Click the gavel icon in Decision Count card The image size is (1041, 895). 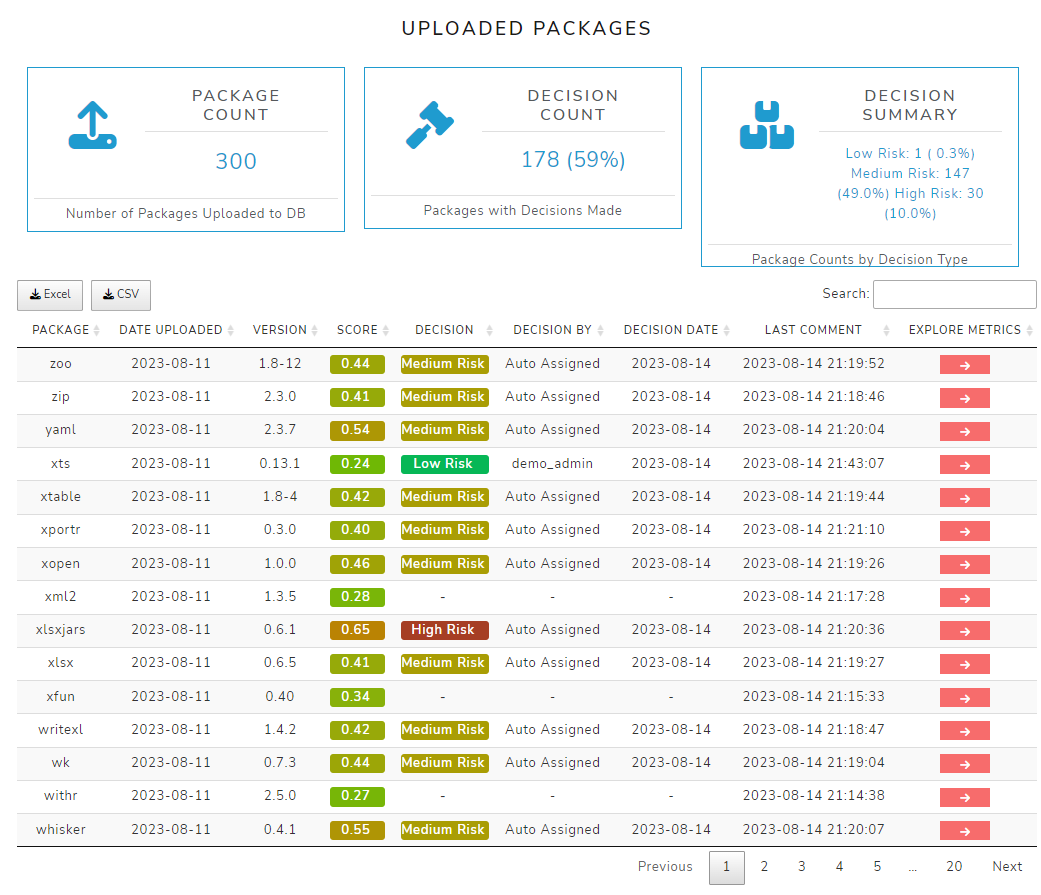pyautogui.click(x=430, y=125)
